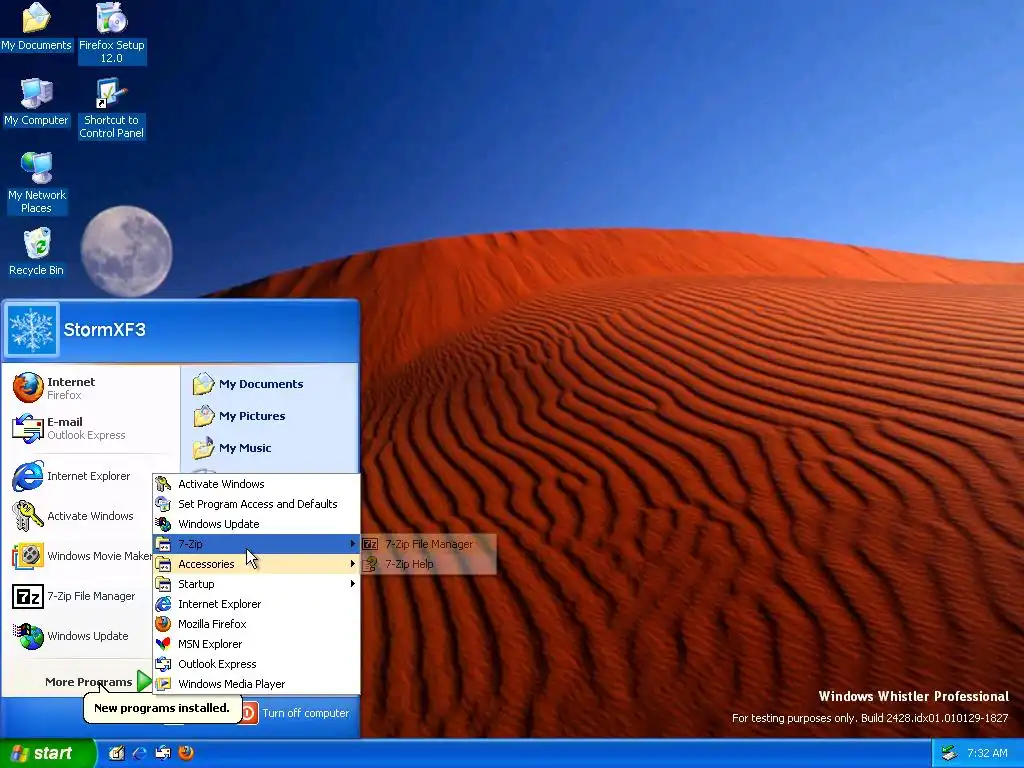Screen dimensions: 1024x768
Task: Click the StormXF3 user name
Action: tap(104, 330)
